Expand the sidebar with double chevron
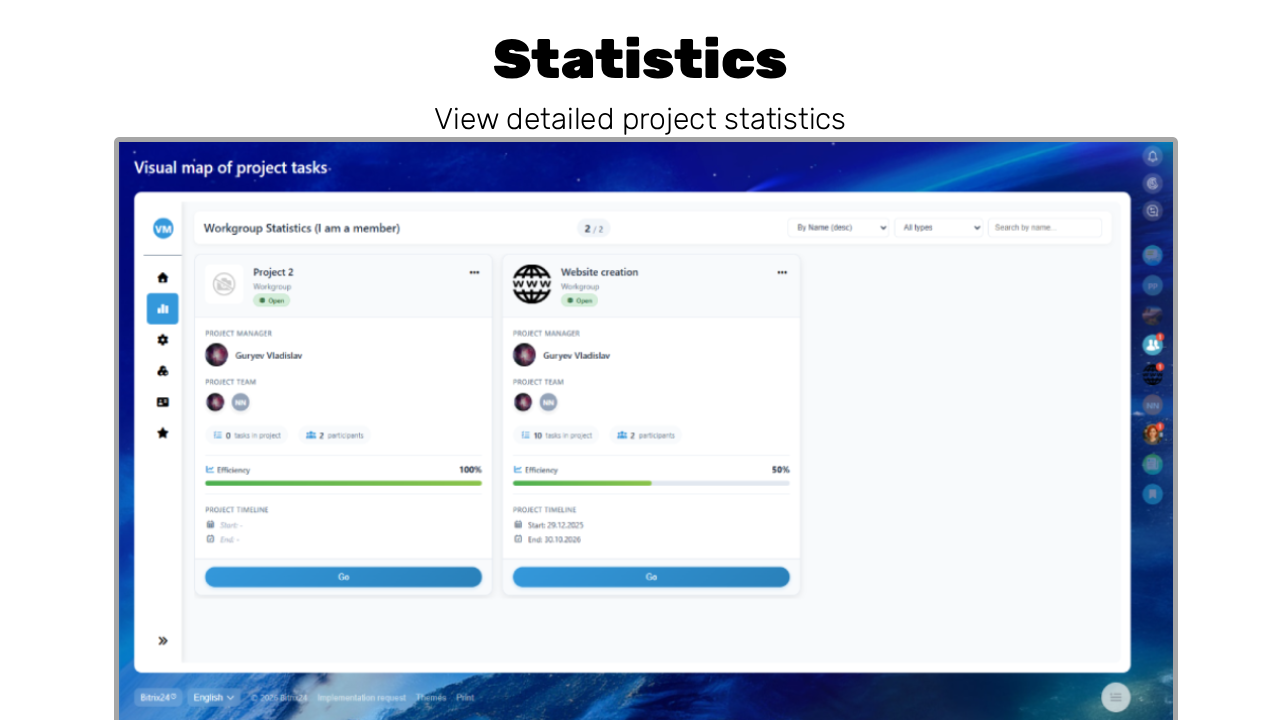Viewport: 1280px width, 720px height. coord(163,641)
